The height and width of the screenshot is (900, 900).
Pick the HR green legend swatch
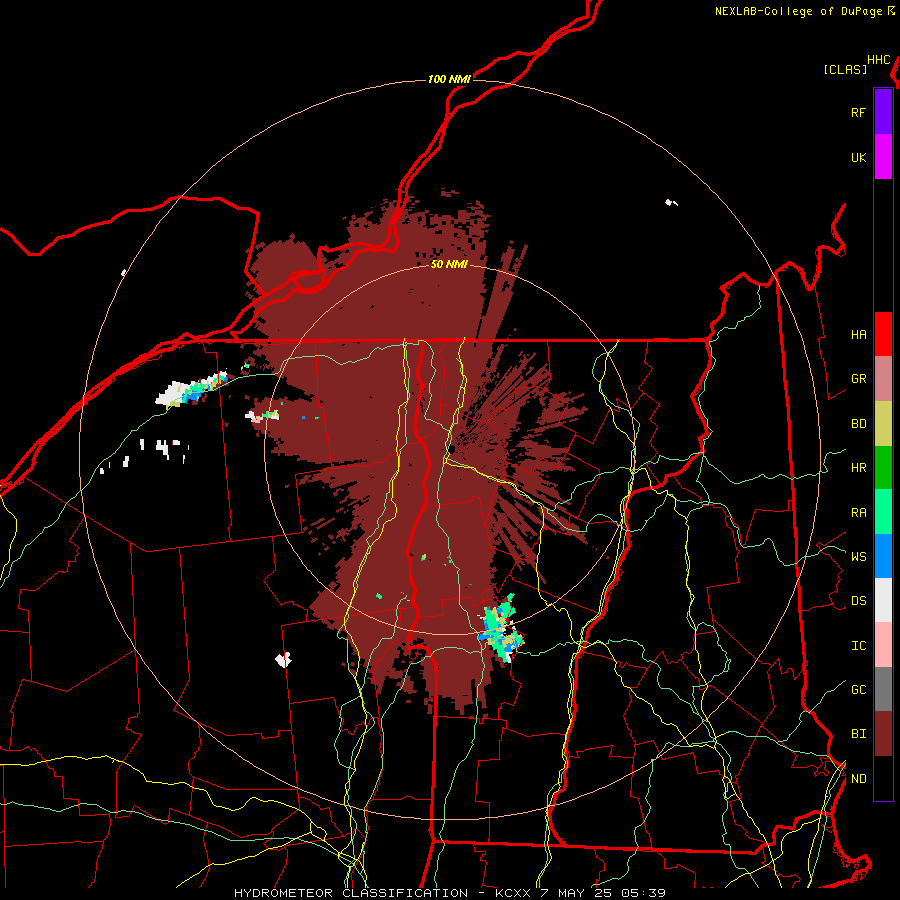(883, 468)
